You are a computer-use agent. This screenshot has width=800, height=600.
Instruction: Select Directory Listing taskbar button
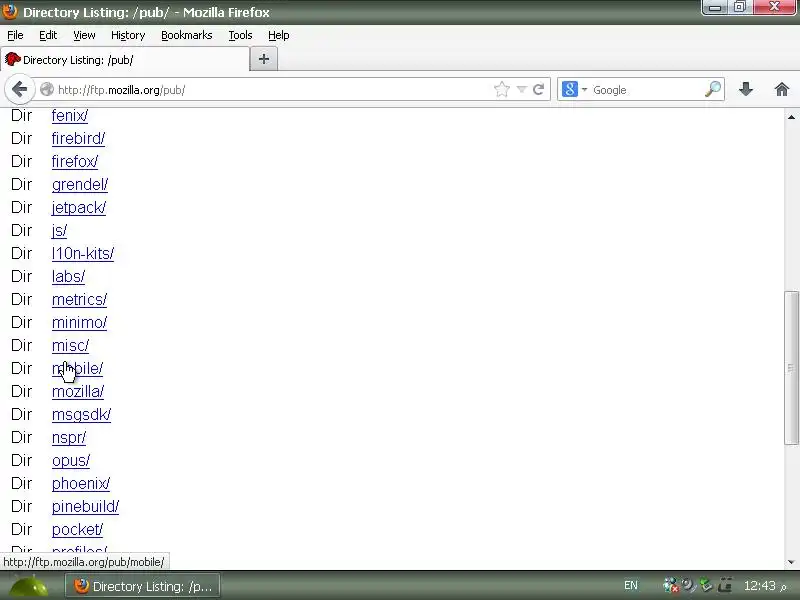143,586
